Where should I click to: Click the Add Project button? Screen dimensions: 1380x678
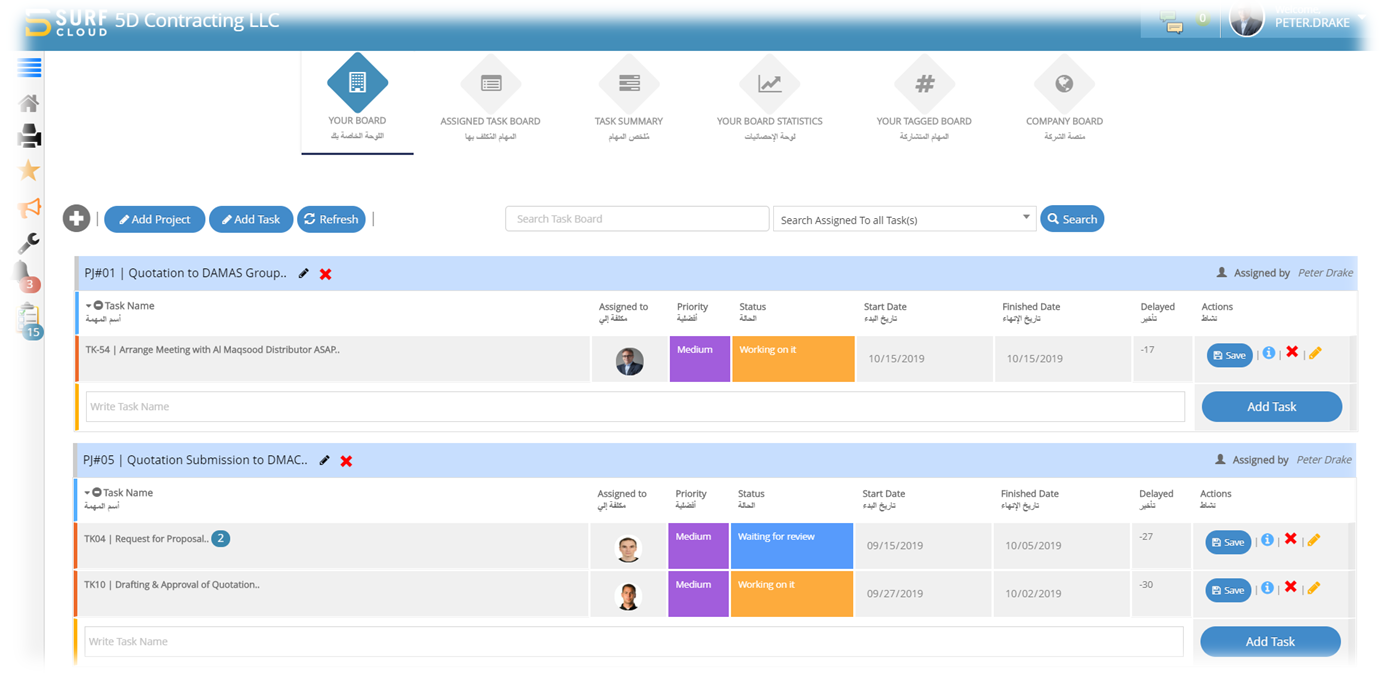pyautogui.click(x=155, y=219)
